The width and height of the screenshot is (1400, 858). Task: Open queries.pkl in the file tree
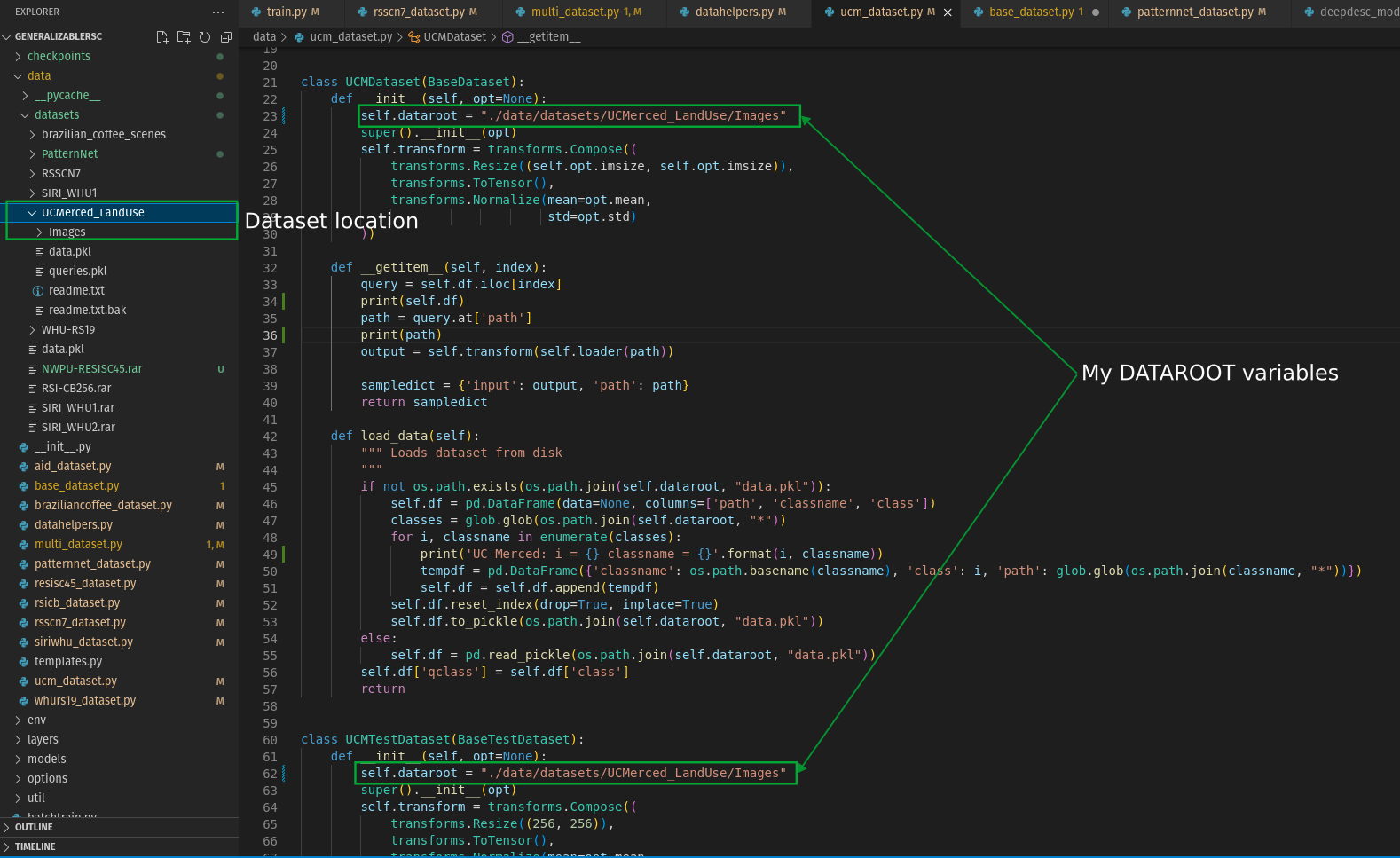[x=77, y=272]
